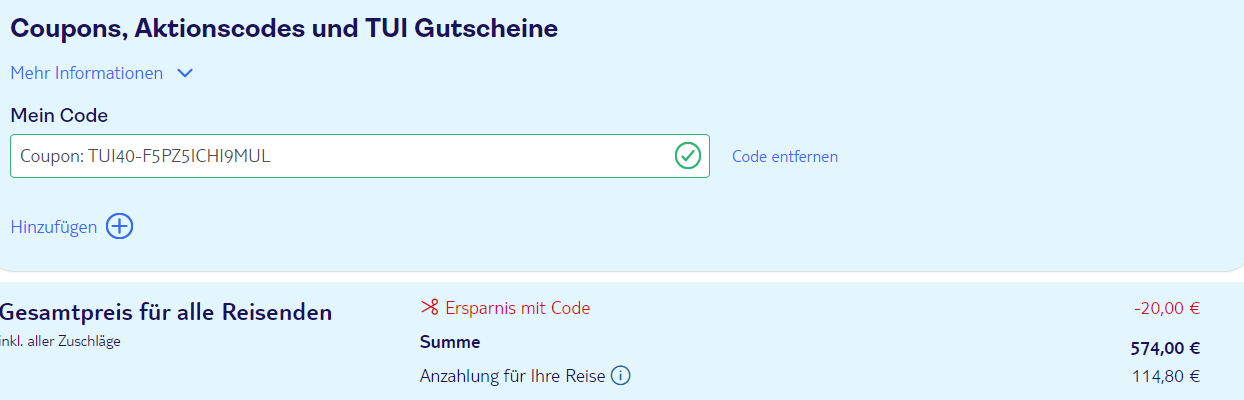Expand the chevron beside Mehr Informationen

click(185, 73)
